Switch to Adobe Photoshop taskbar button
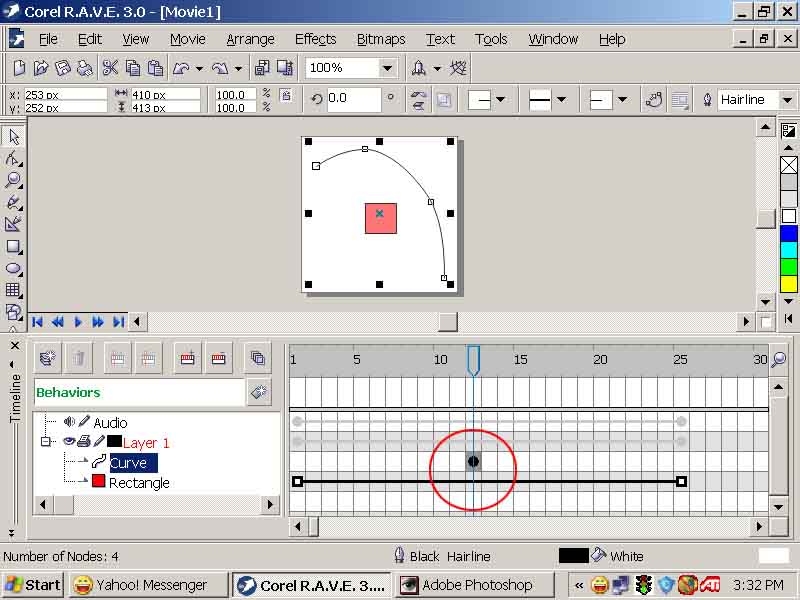Image resolution: width=800 pixels, height=600 pixels. coord(473,585)
